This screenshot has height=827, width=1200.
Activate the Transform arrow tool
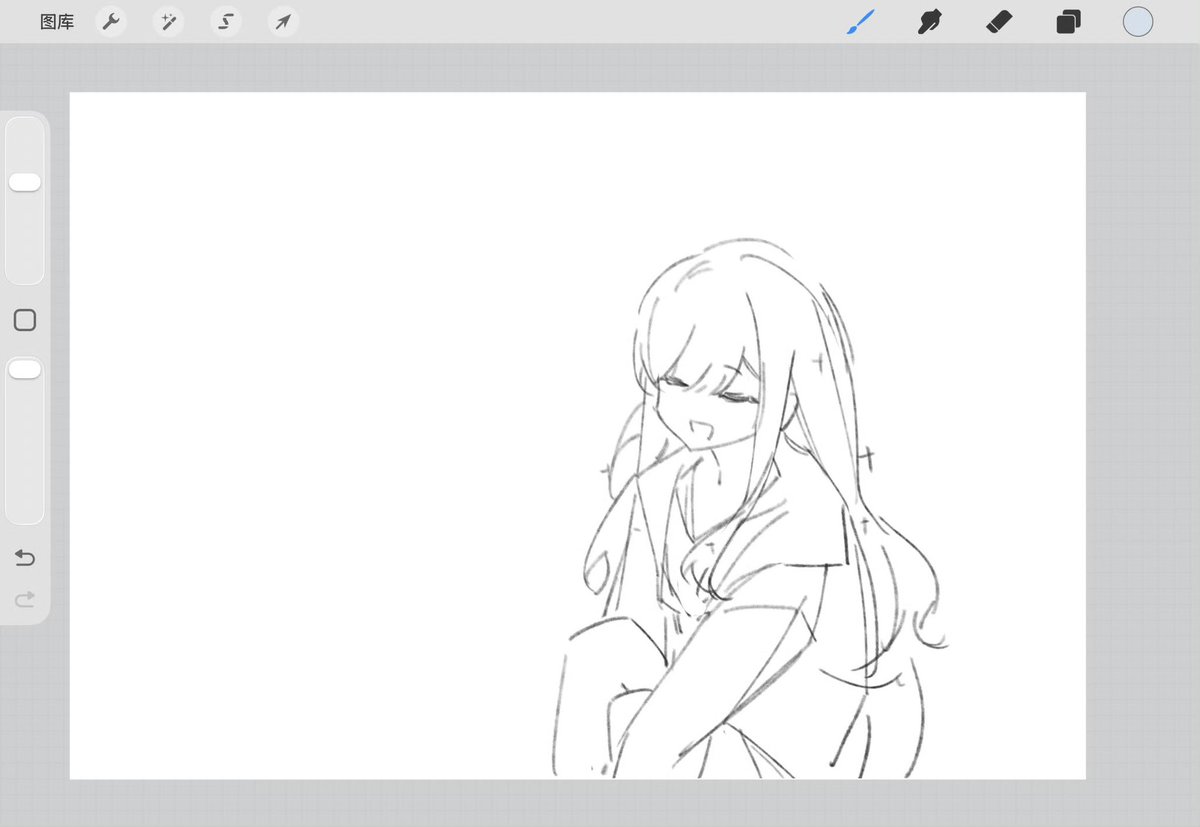click(x=284, y=22)
